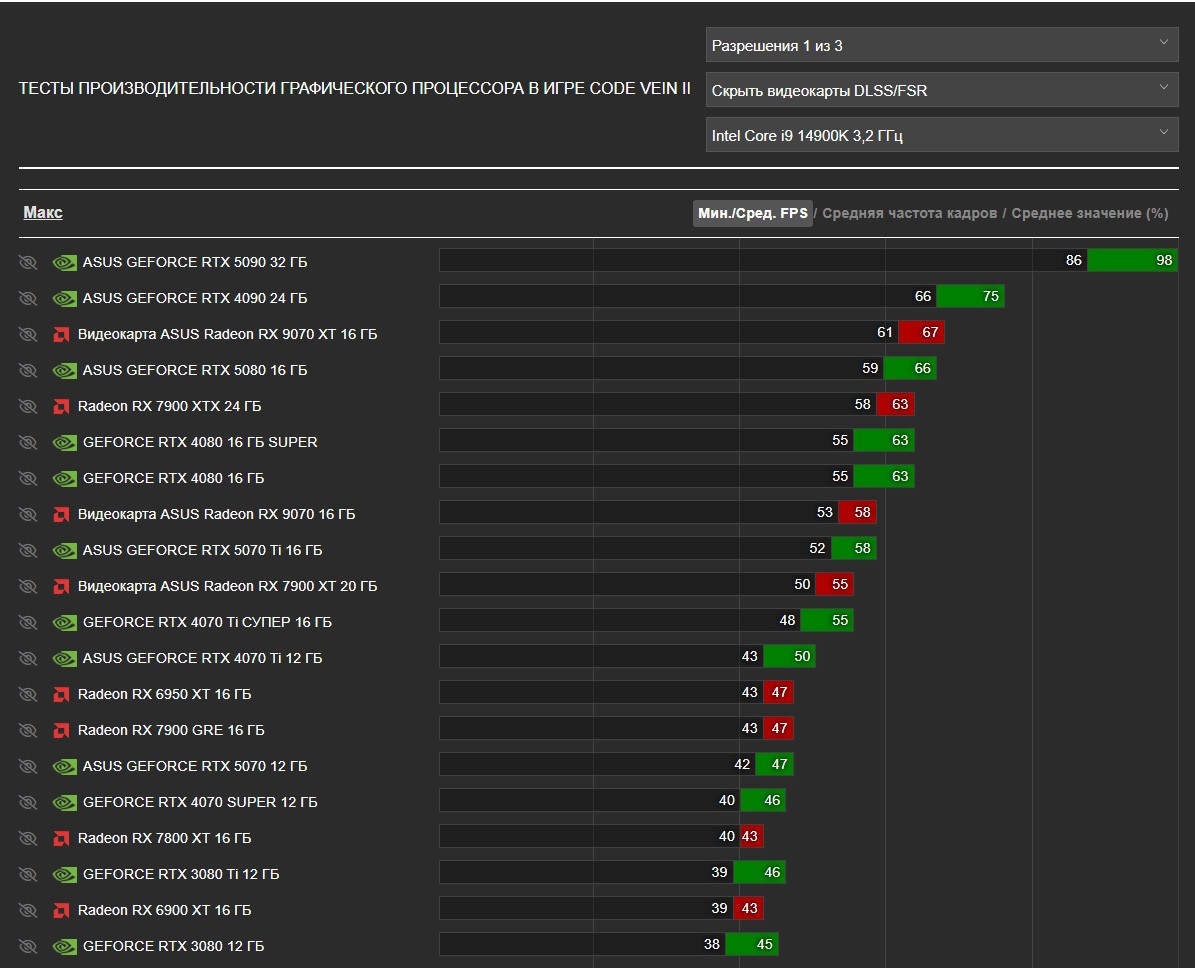Eye icon for GeForce RTX 3080 12 ГБ row
Image resolution: width=1195 pixels, height=968 pixels.
pos(28,947)
